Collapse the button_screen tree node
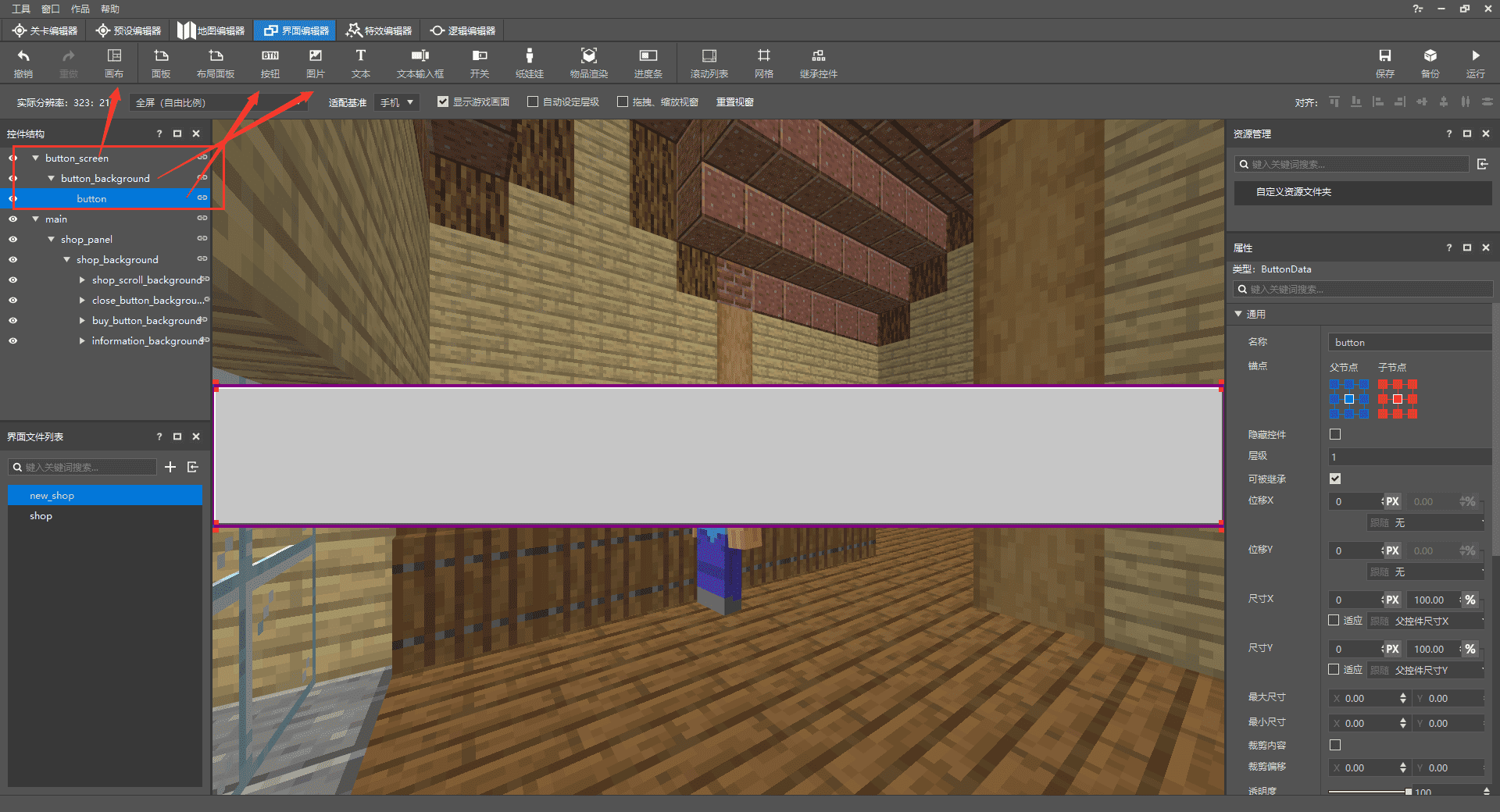The width and height of the screenshot is (1500, 812). coord(35,158)
